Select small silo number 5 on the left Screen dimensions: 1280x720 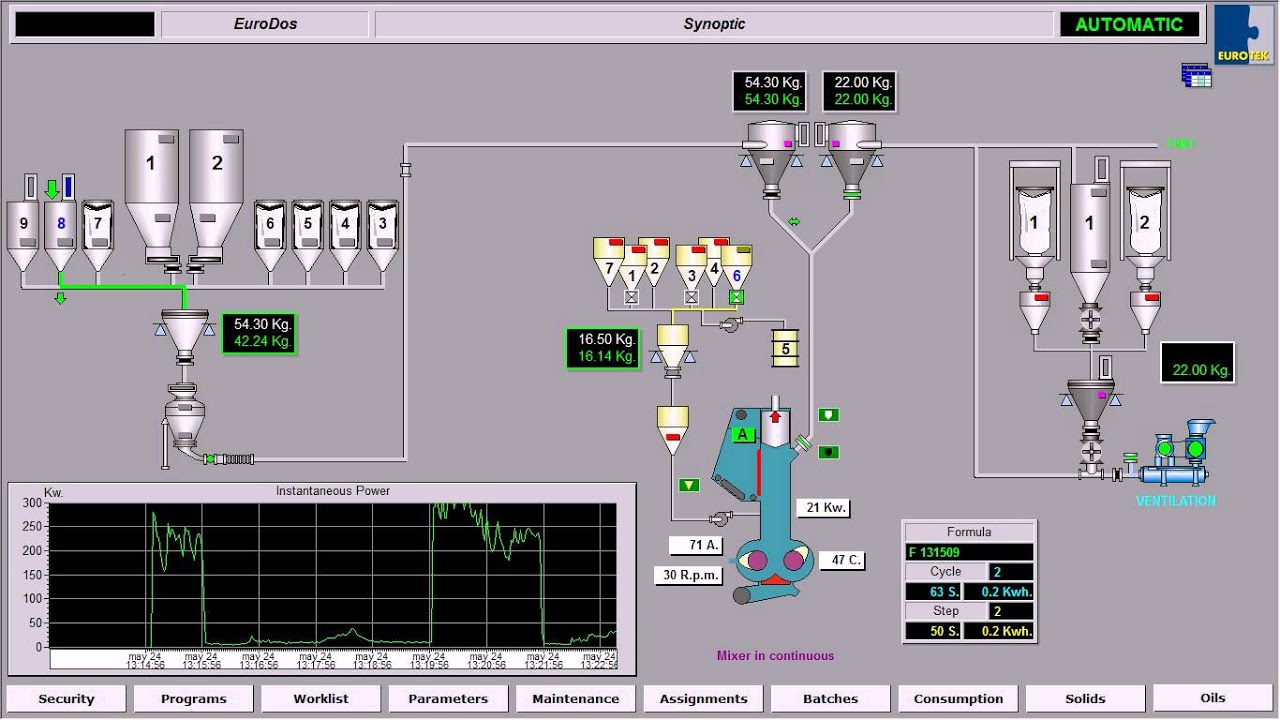[308, 236]
